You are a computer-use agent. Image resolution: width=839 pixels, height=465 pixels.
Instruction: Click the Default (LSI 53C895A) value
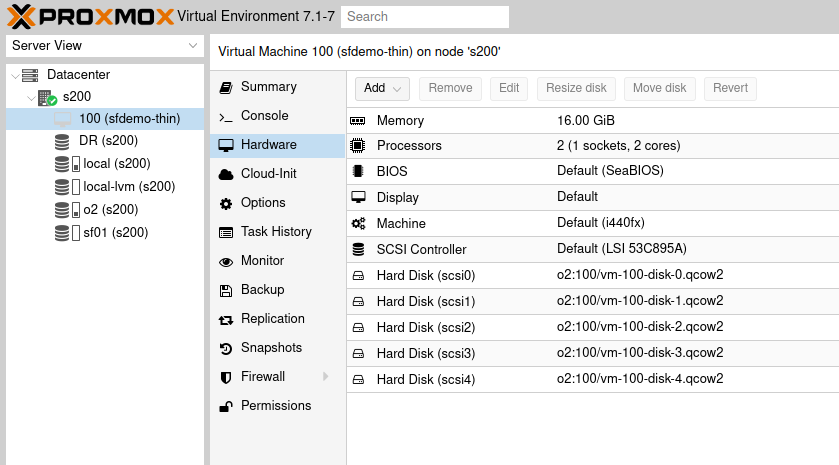pyautogui.click(x=621, y=249)
